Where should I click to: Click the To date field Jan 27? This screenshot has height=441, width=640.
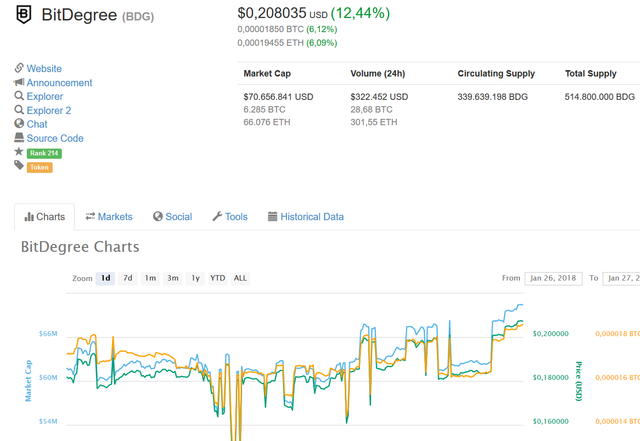pyautogui.click(x=621, y=278)
